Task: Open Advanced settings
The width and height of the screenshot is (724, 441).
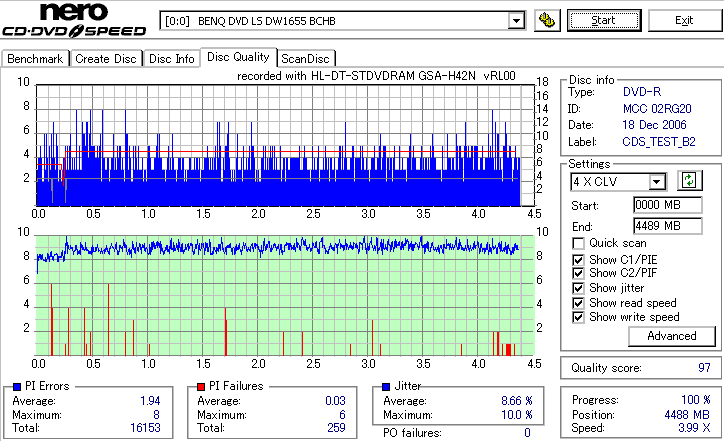Action: [671, 336]
